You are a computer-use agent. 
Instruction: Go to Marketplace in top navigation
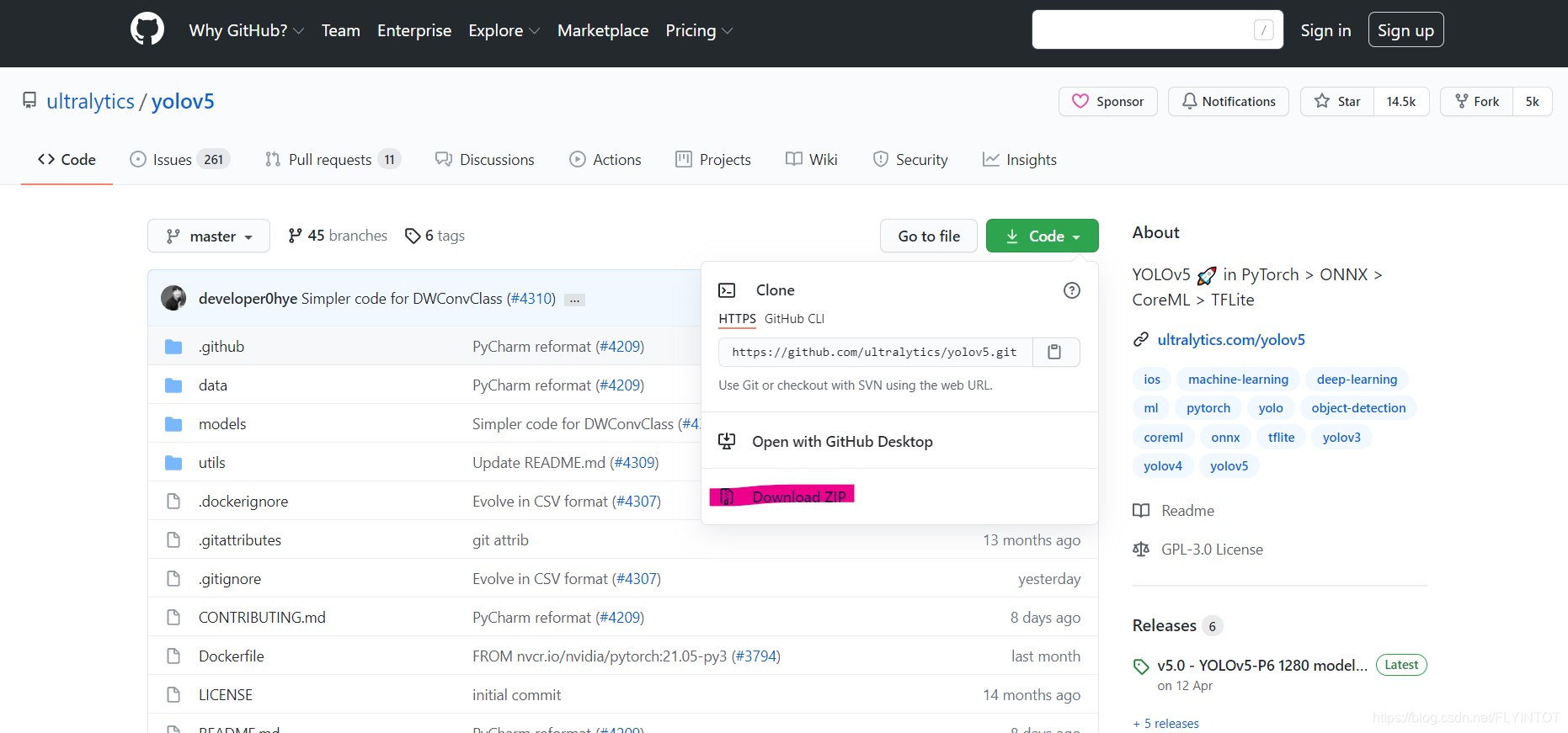tap(603, 30)
